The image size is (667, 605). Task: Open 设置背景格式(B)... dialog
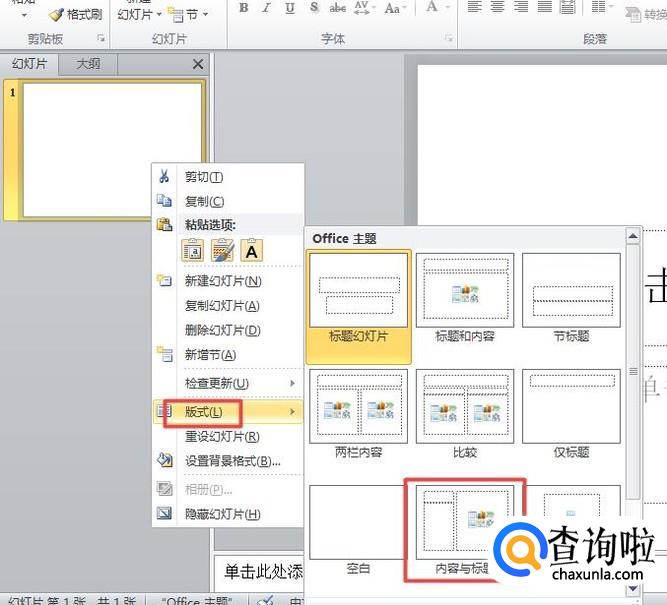(x=228, y=461)
